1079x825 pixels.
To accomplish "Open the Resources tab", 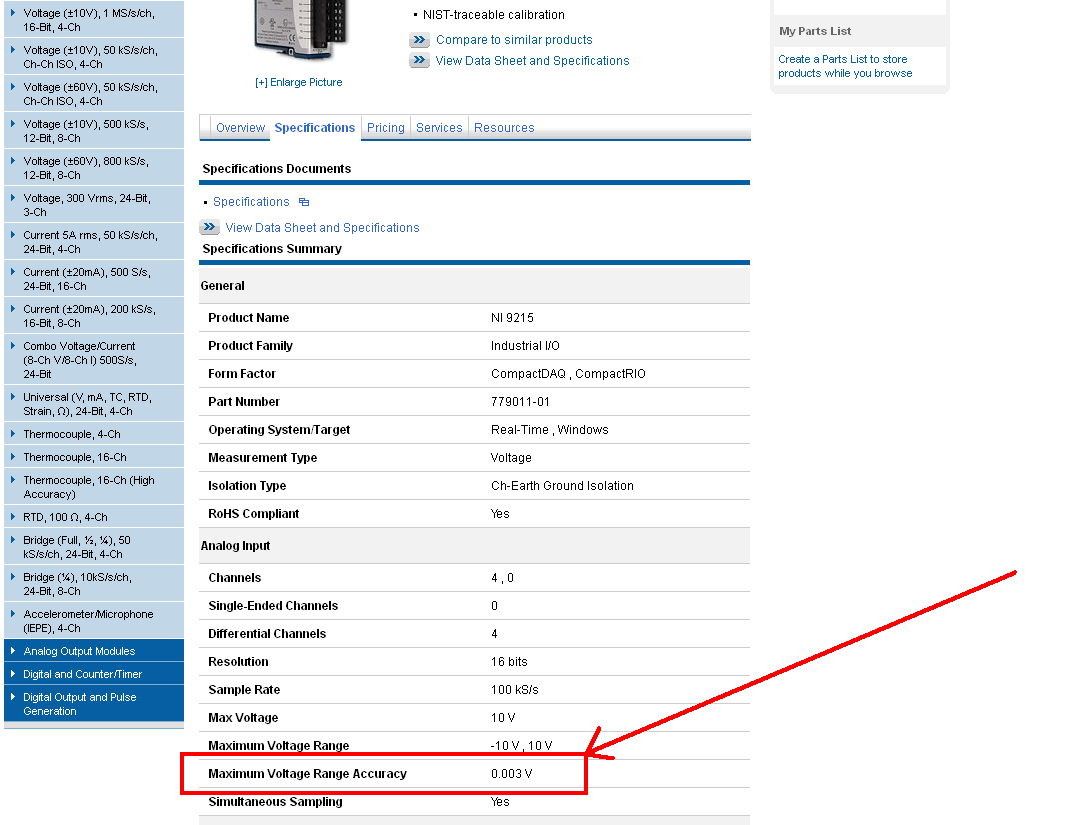I will [504, 127].
